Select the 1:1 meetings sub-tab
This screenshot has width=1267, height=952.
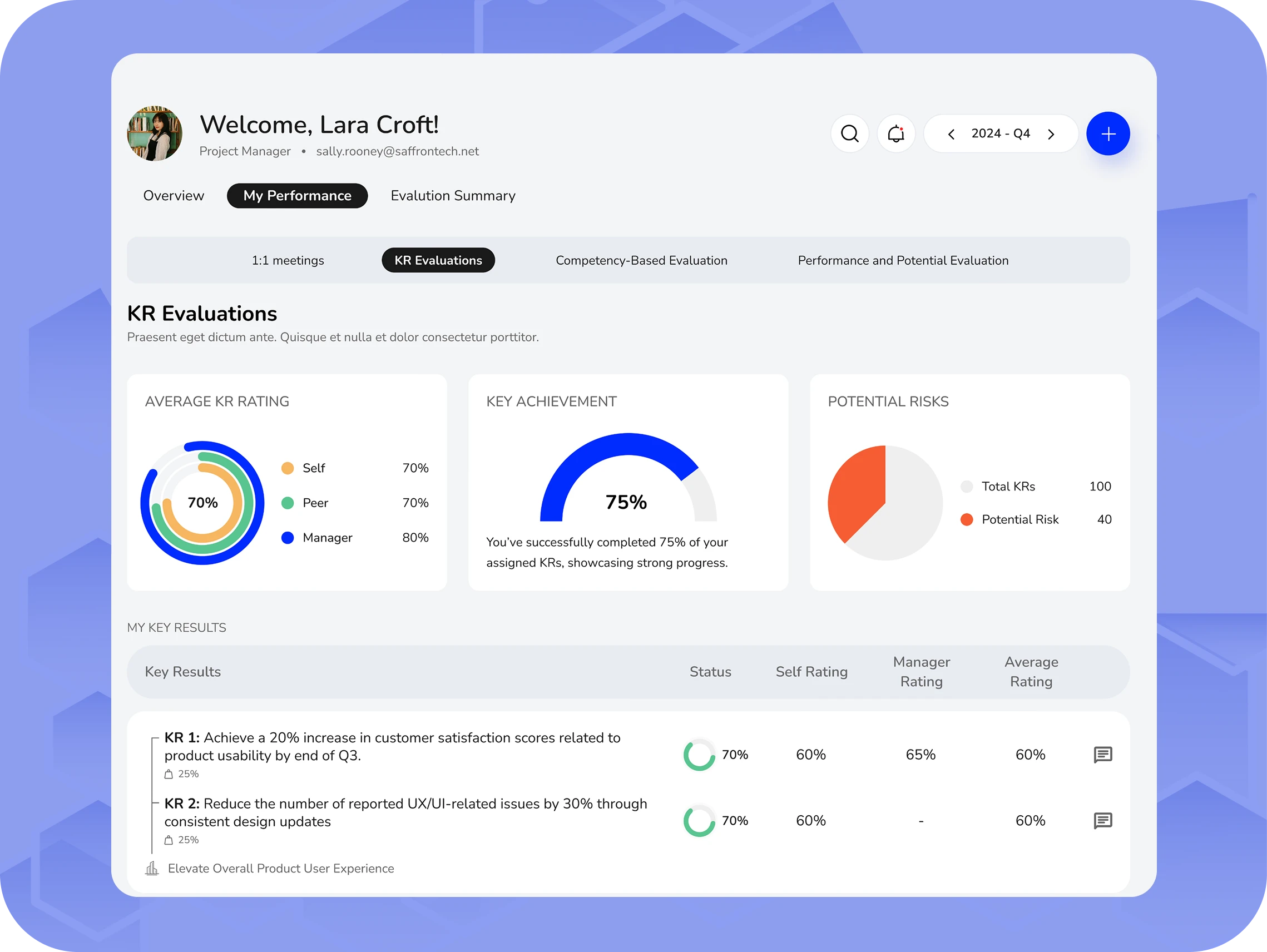click(288, 261)
